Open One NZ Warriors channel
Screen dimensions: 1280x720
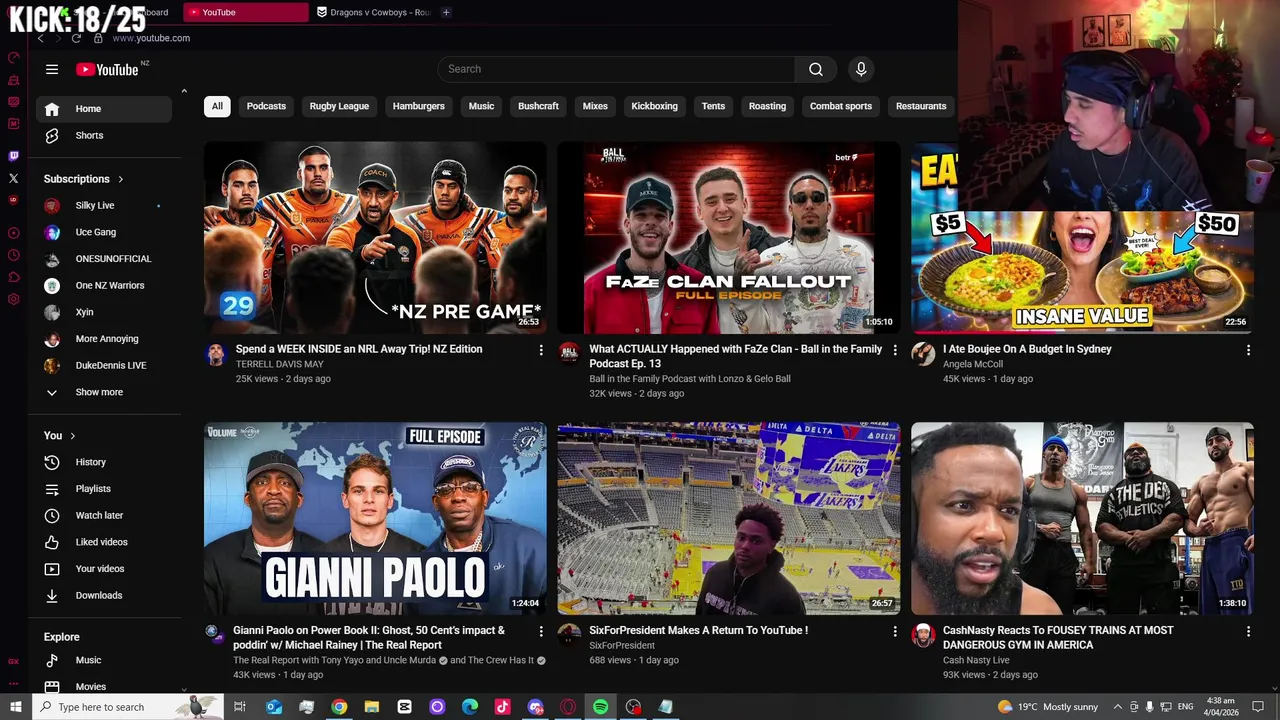pyautogui.click(x=104, y=285)
